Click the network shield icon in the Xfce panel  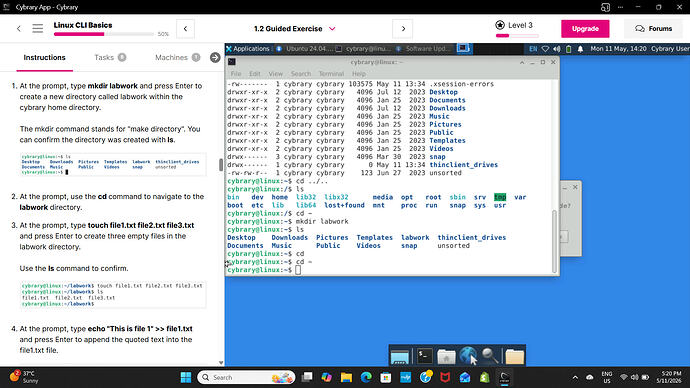pyautogui.click(x=545, y=49)
